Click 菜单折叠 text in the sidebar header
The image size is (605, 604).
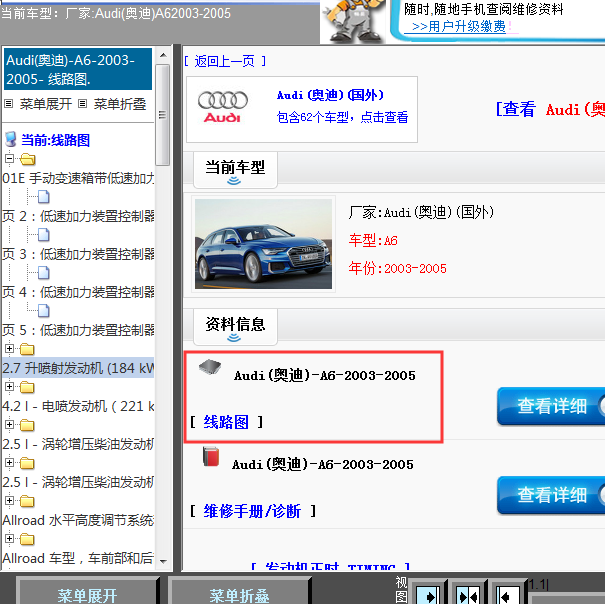(120, 104)
